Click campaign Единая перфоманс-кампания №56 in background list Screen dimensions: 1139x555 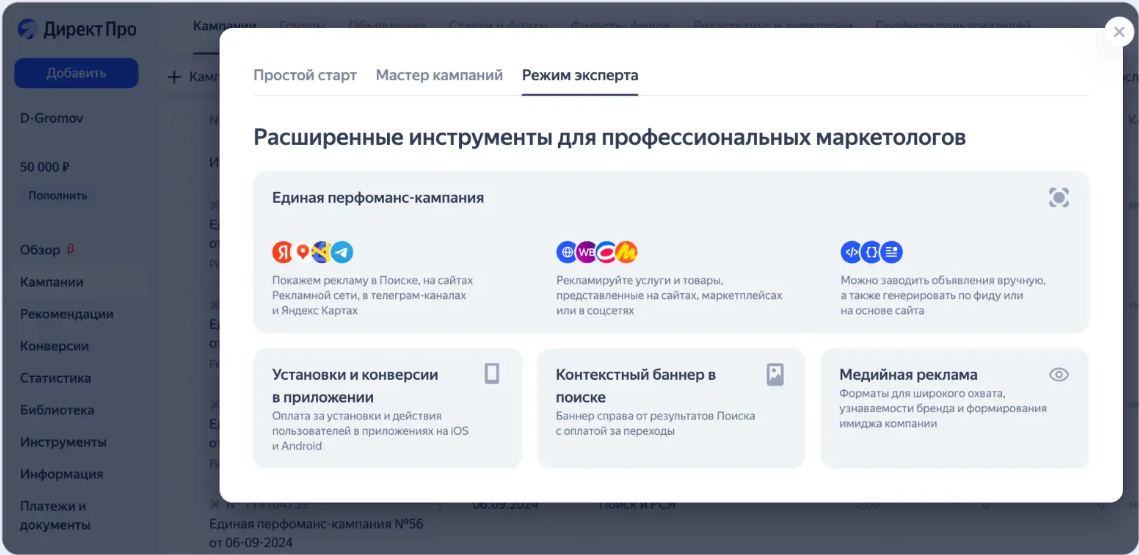point(316,532)
